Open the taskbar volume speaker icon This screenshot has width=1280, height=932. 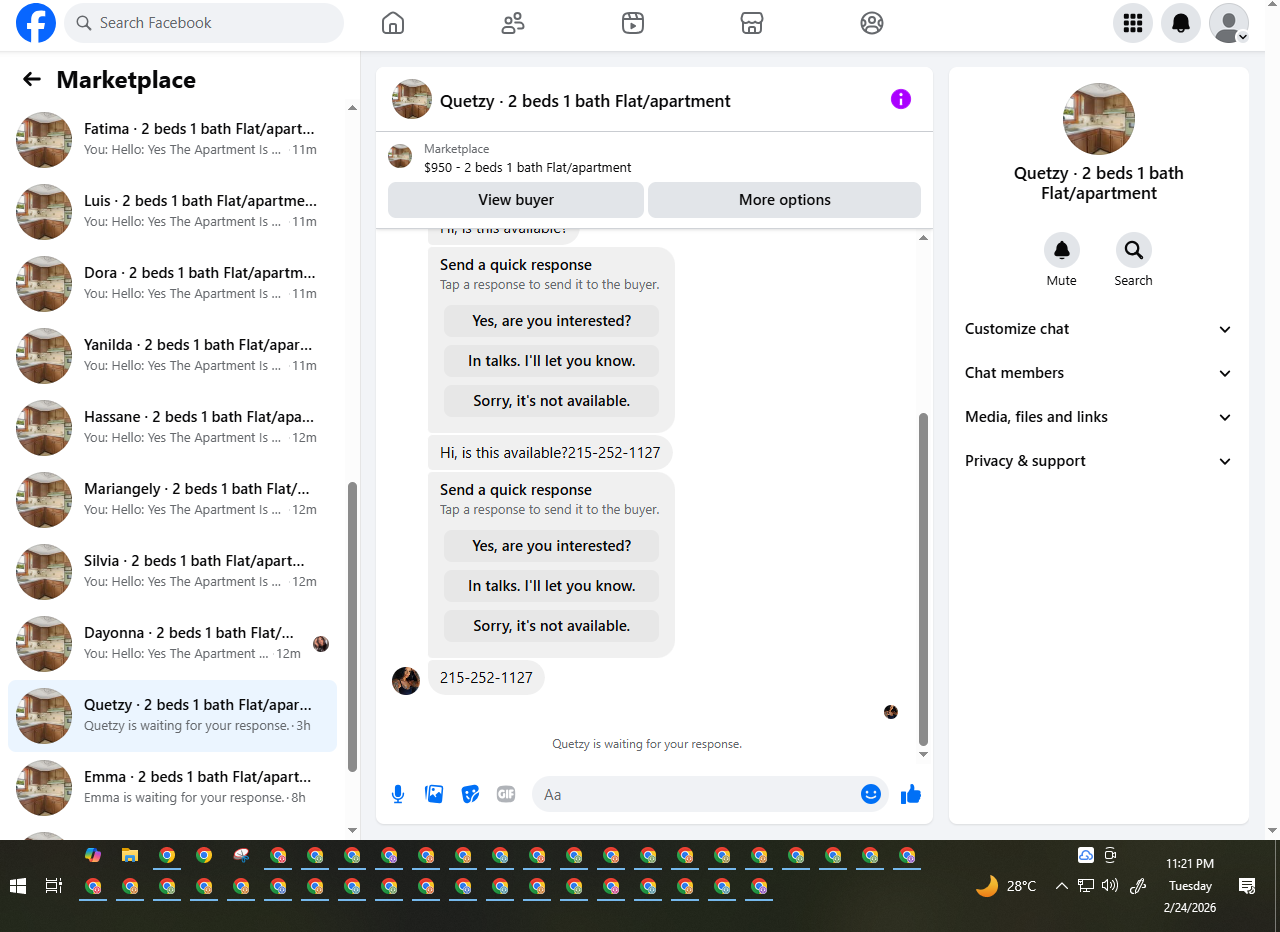[x=1109, y=886]
